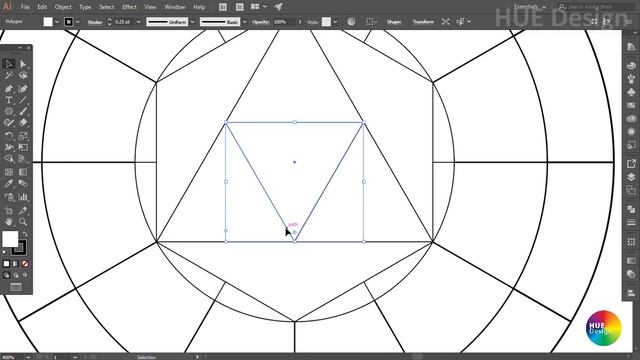Select the Slice tool
The width and height of the screenshot is (640, 360).
click(23, 211)
